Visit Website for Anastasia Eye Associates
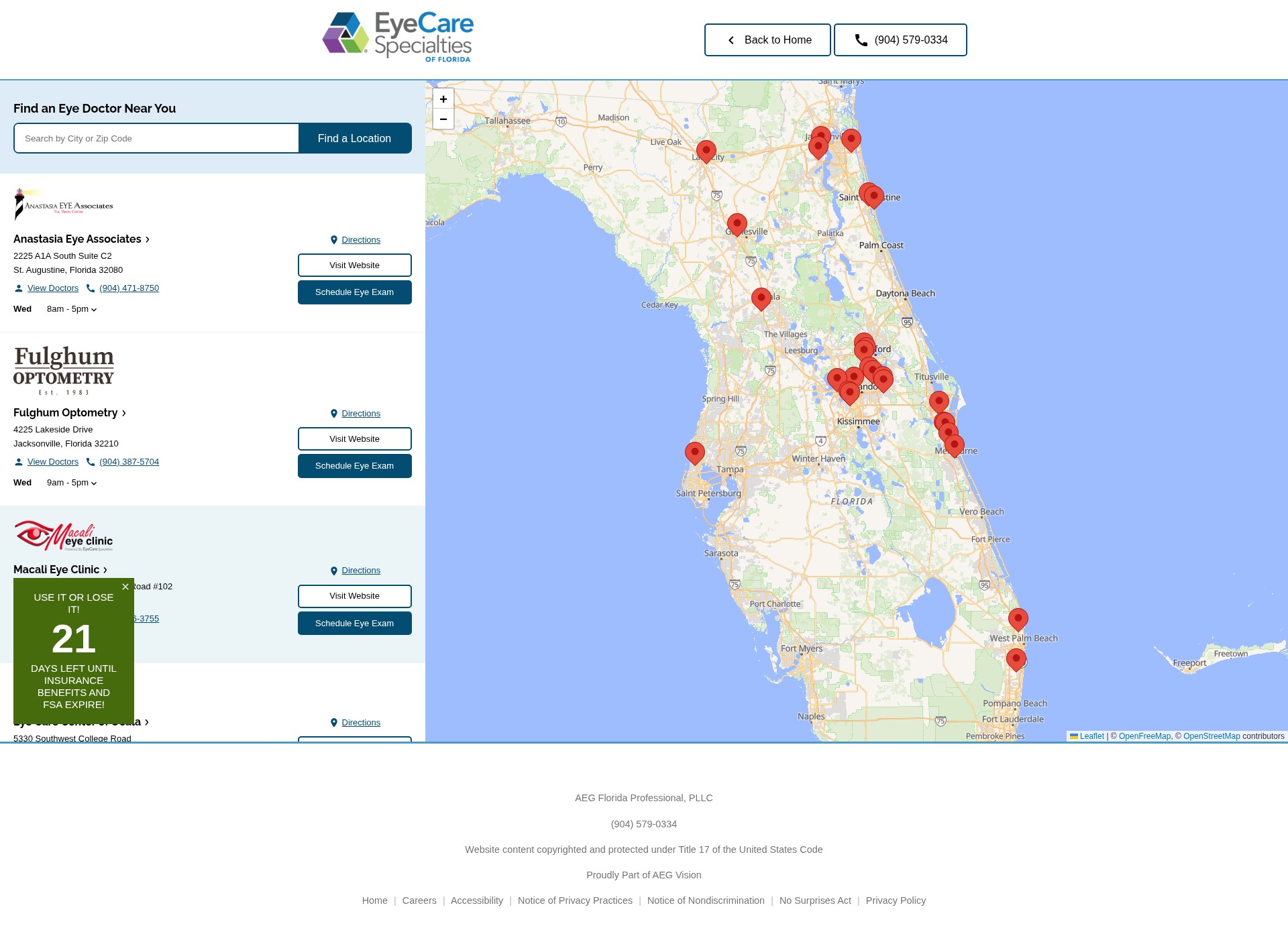This screenshot has width=1288, height=936. [x=355, y=266]
